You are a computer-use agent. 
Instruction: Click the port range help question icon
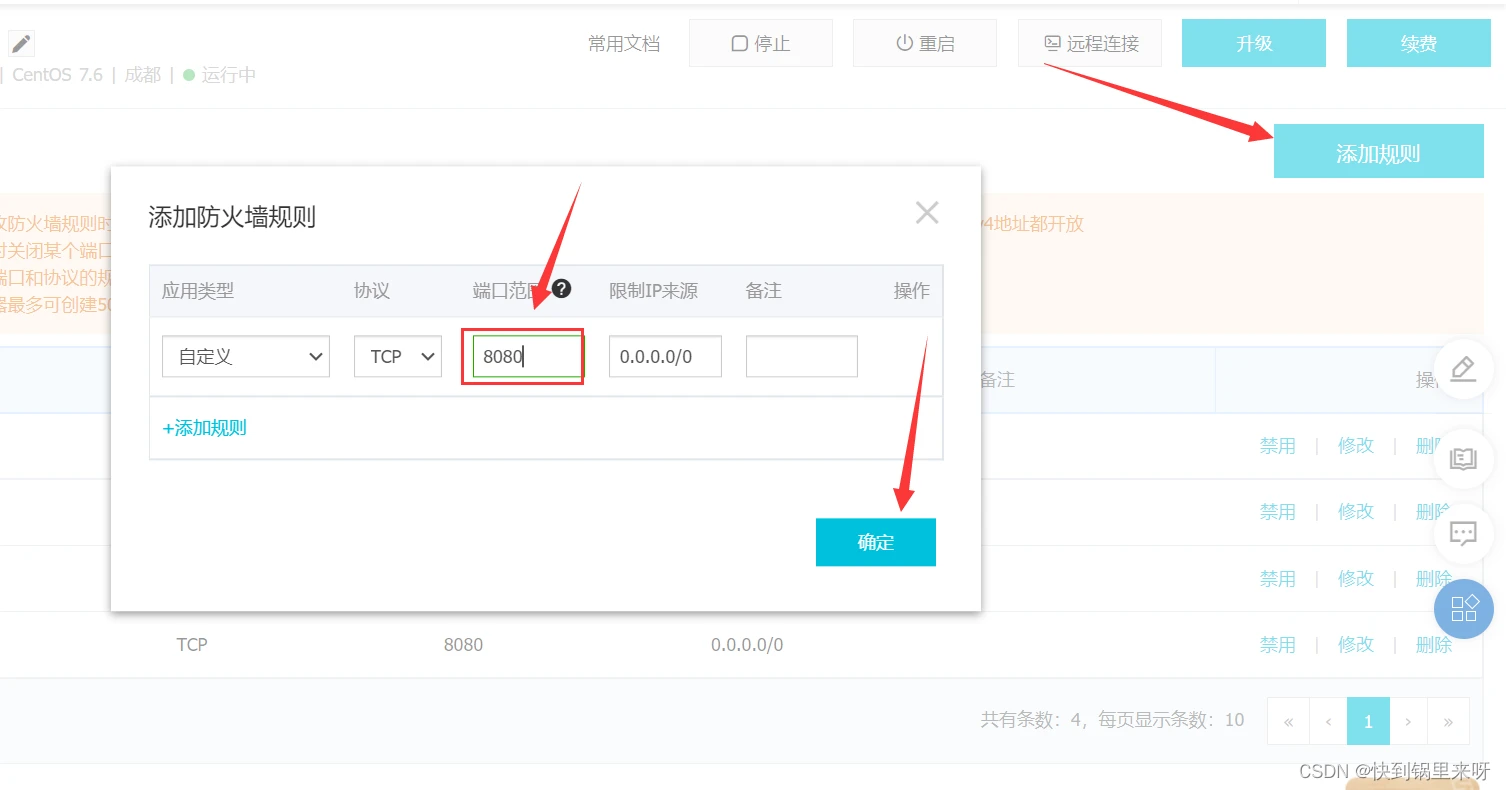pyautogui.click(x=562, y=289)
